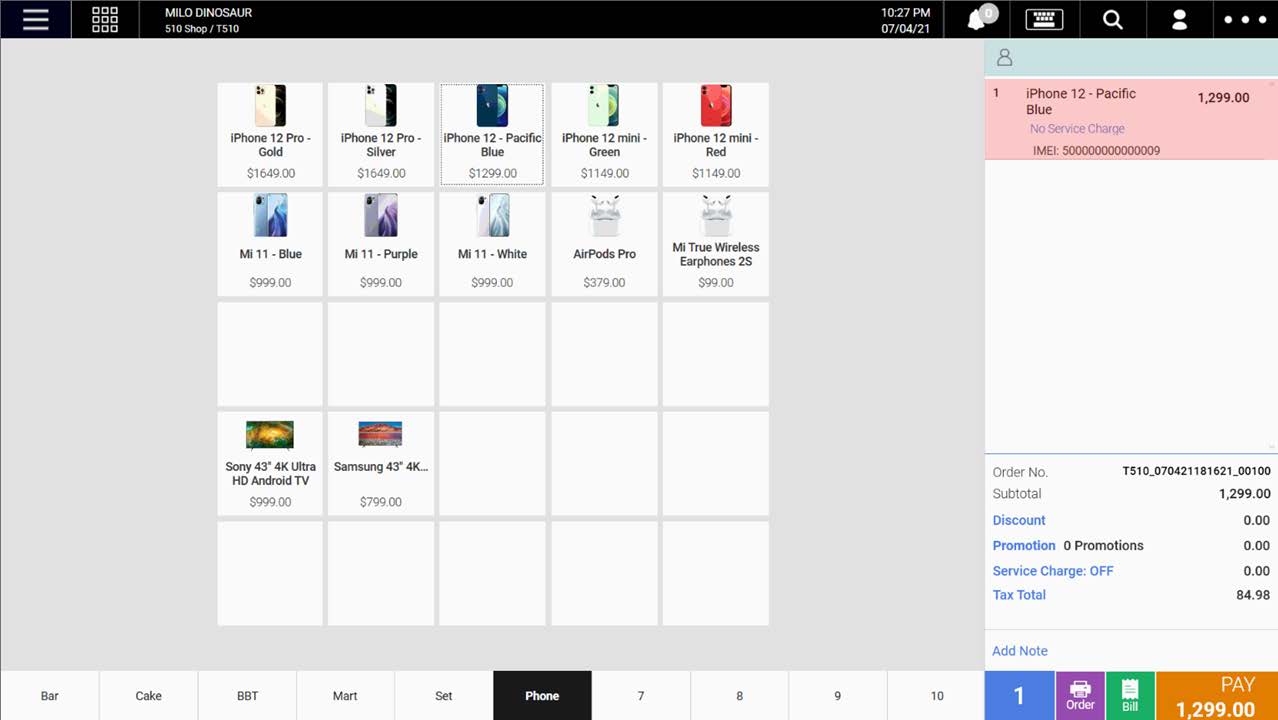Add iPhone 12 Pro - Gold to order

[x=270, y=134]
